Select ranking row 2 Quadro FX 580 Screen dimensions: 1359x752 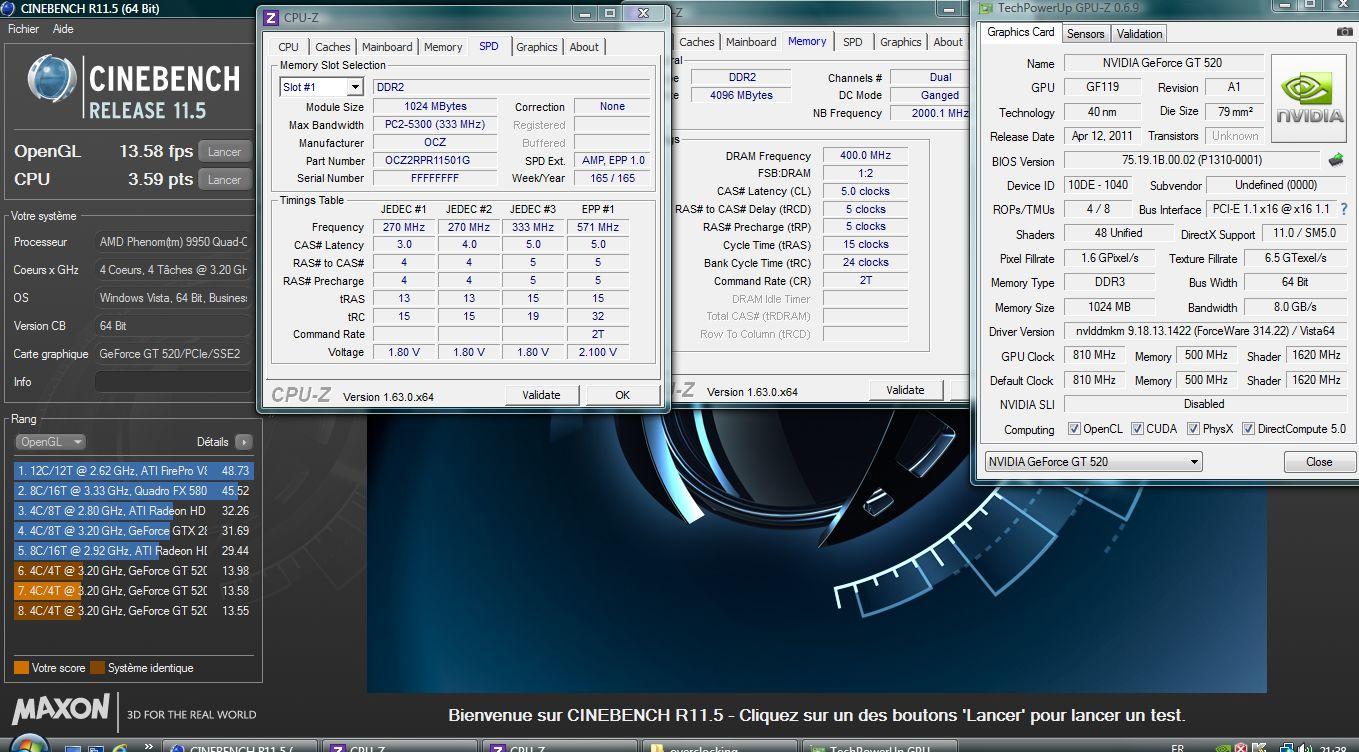pyautogui.click(x=134, y=490)
